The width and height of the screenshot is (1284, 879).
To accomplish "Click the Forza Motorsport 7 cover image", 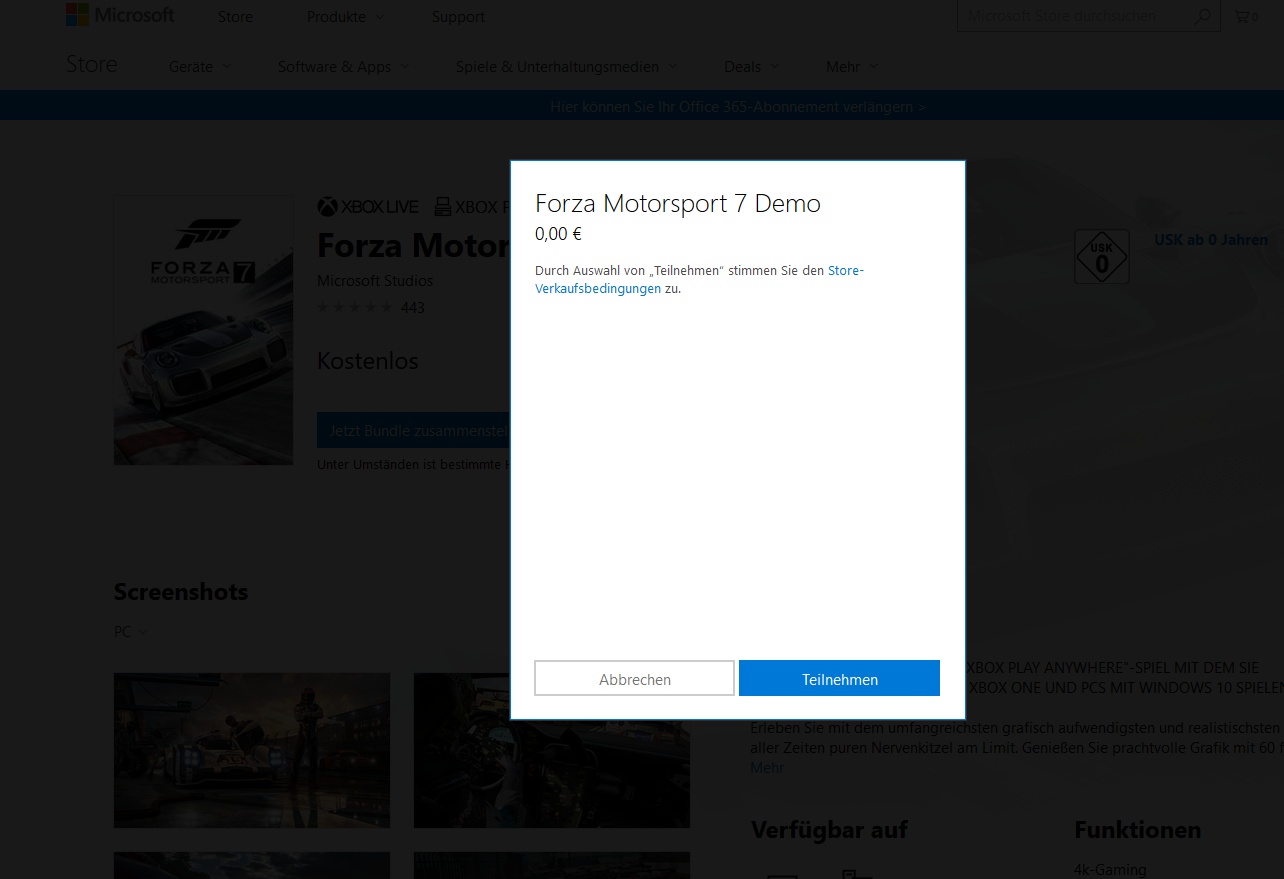I will click(203, 329).
